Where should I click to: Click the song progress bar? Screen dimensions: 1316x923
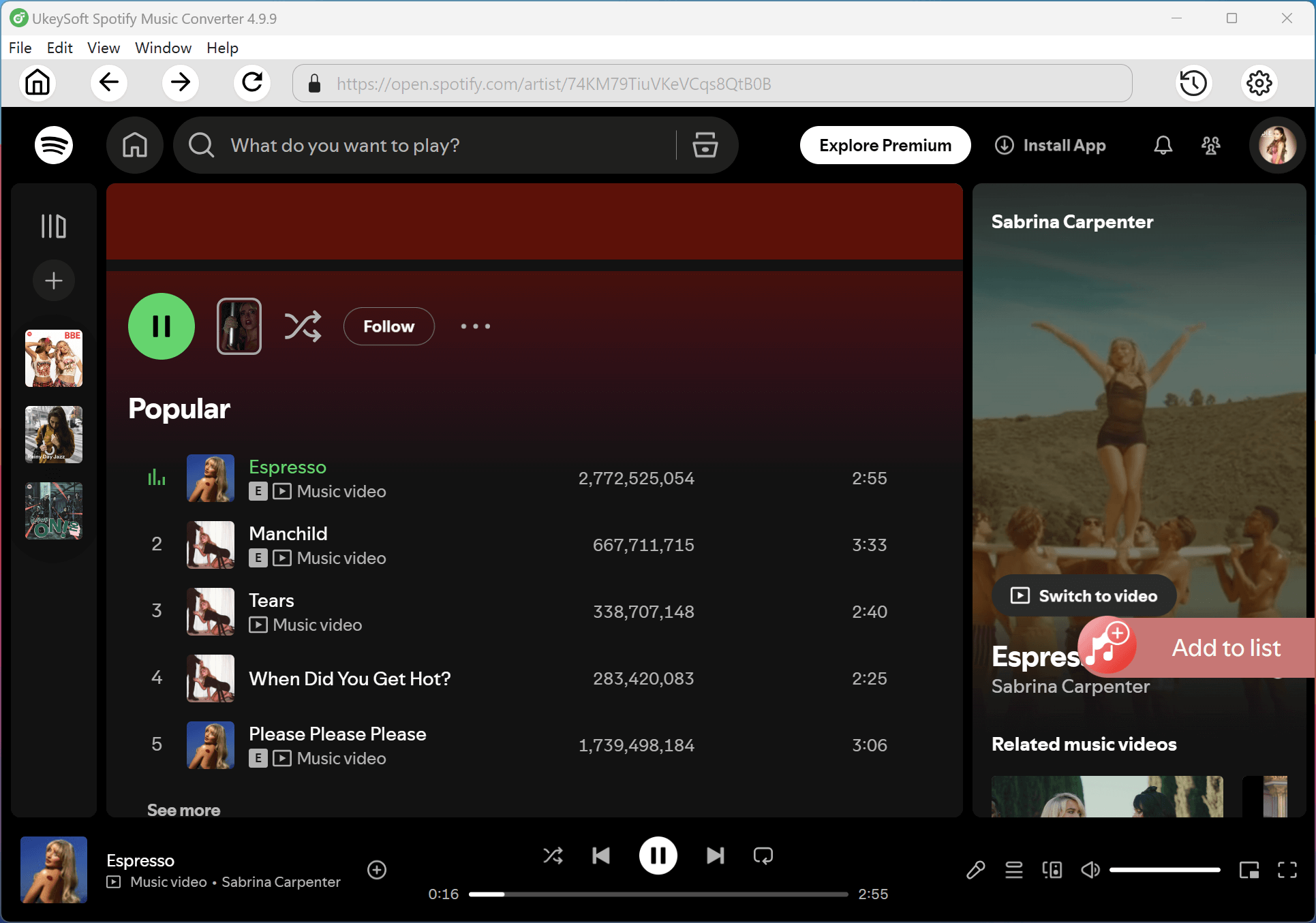point(658,894)
